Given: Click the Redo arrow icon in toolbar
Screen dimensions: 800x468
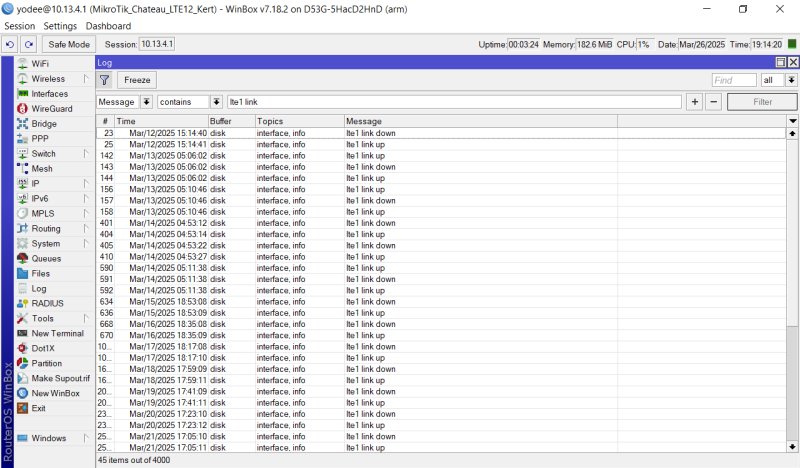Looking at the screenshot, I should pos(29,44).
